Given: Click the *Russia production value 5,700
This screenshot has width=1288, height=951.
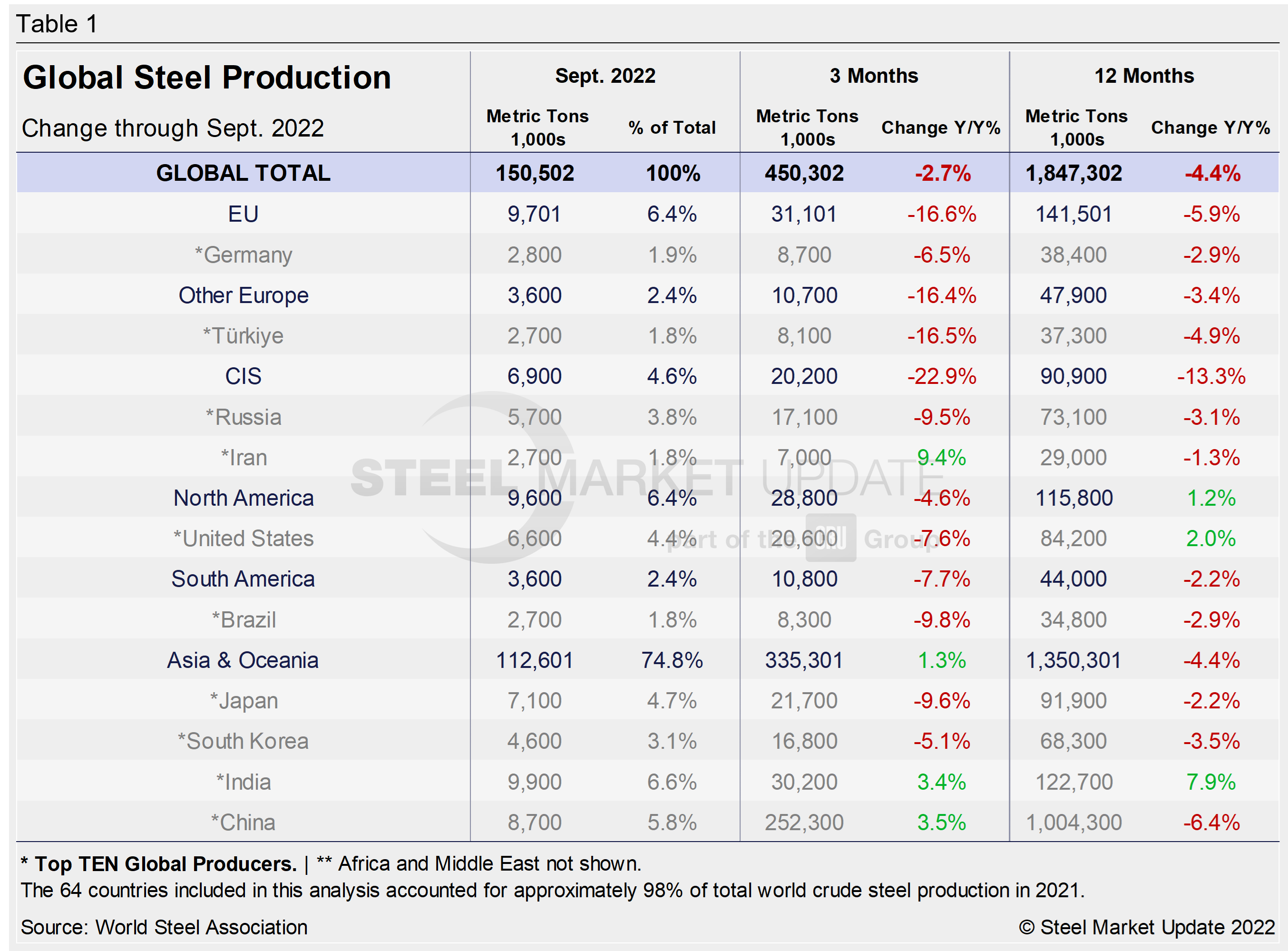Looking at the screenshot, I should (x=535, y=416).
